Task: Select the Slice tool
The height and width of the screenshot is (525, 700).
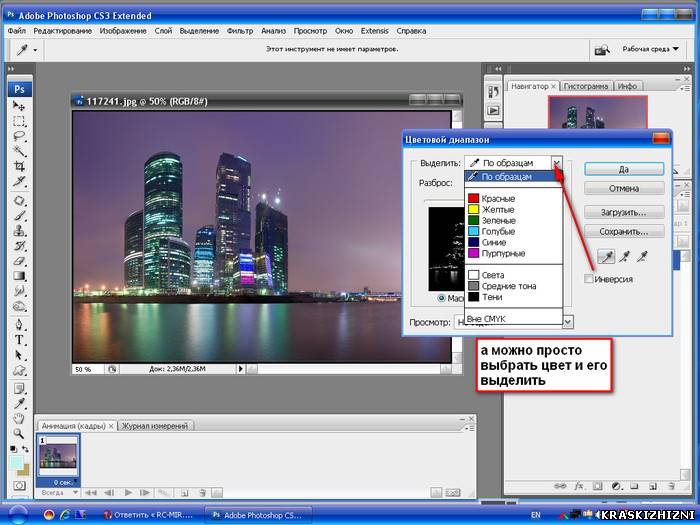Action: pyautogui.click(x=19, y=182)
